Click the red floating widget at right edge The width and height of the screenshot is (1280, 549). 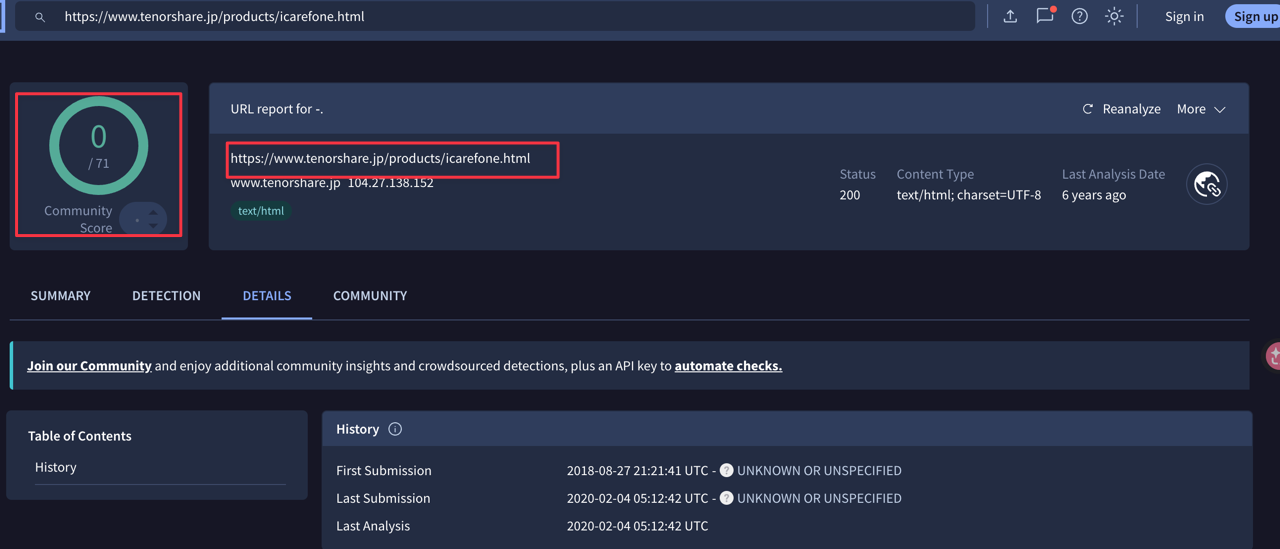click(x=1273, y=355)
